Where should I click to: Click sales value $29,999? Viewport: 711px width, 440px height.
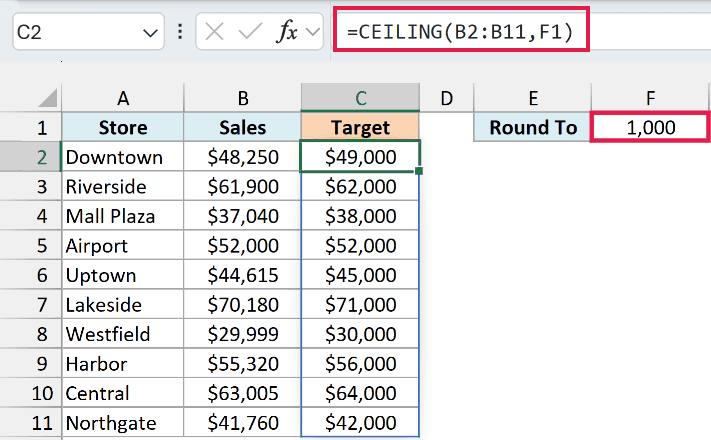tap(243, 333)
